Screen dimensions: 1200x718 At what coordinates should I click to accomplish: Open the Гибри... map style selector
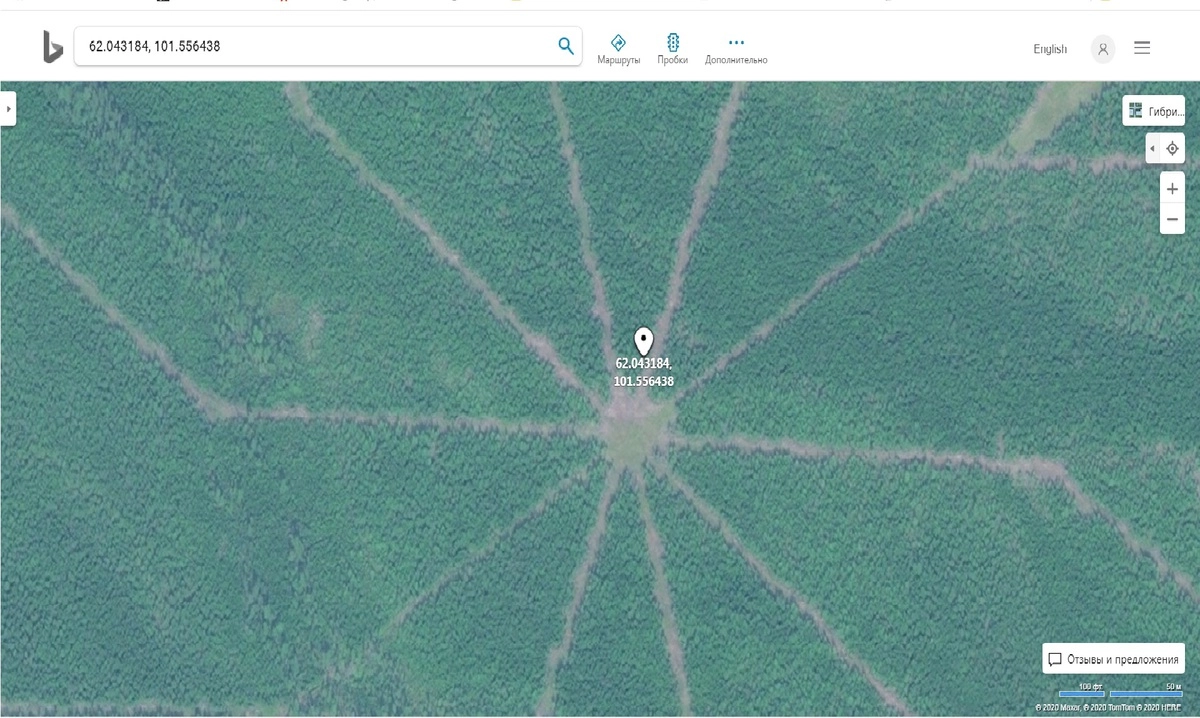coord(1154,111)
